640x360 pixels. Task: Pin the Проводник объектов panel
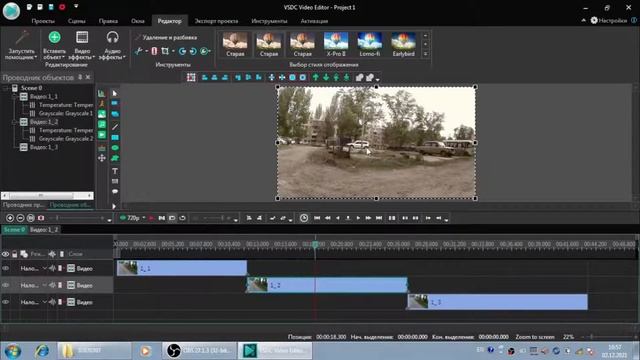pyautogui.click(x=80, y=77)
